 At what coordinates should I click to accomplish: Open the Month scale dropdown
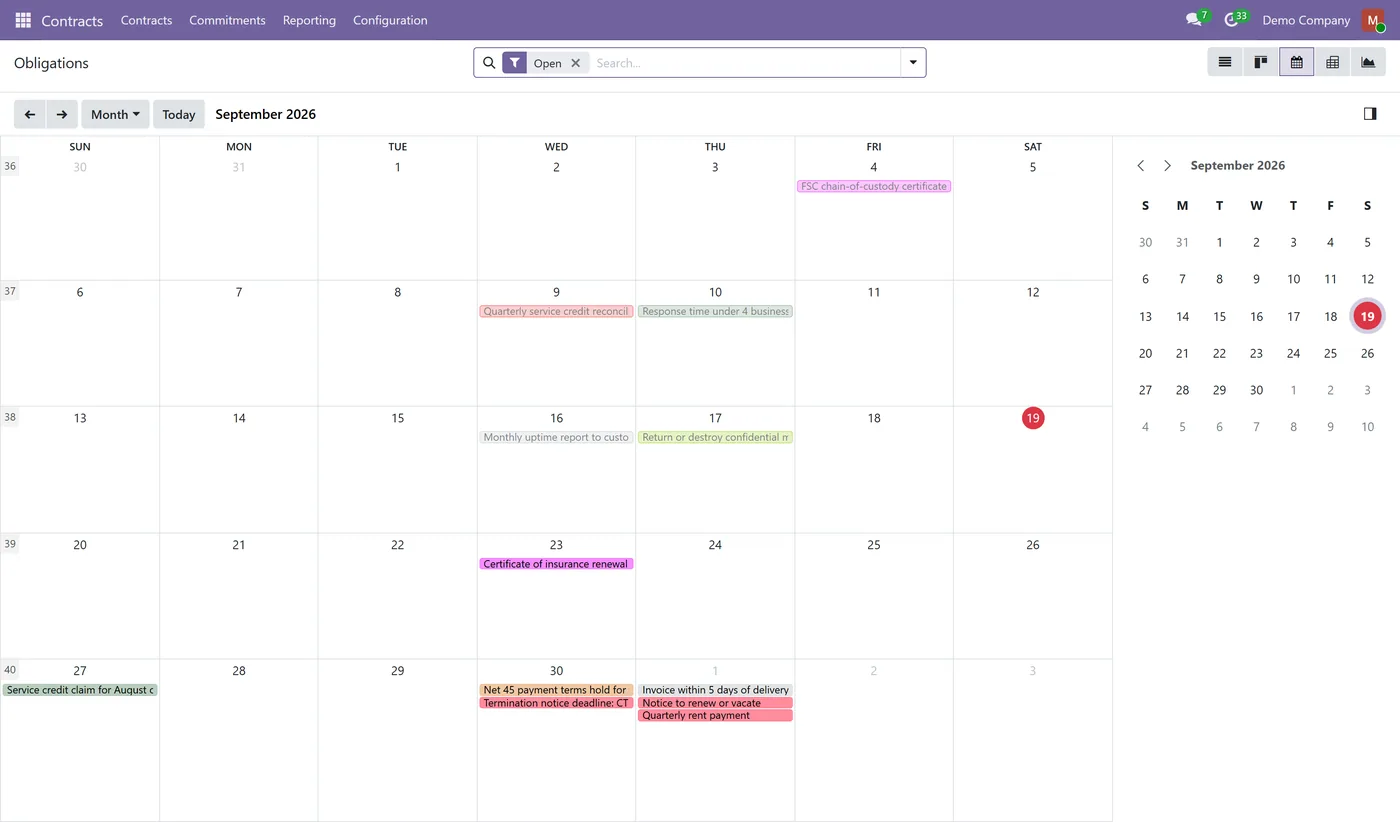click(115, 114)
